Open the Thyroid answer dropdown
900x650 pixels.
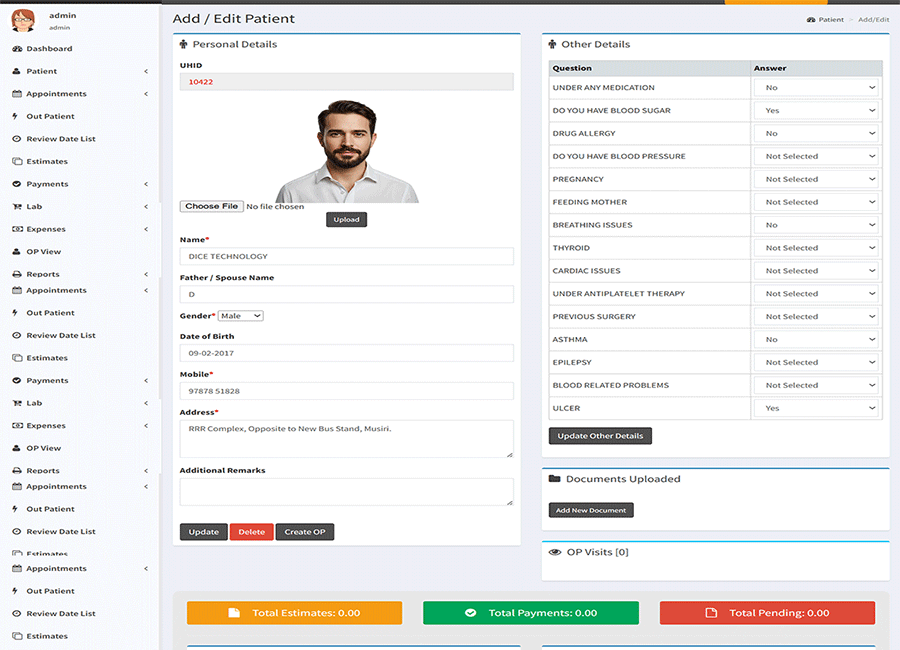(817, 248)
